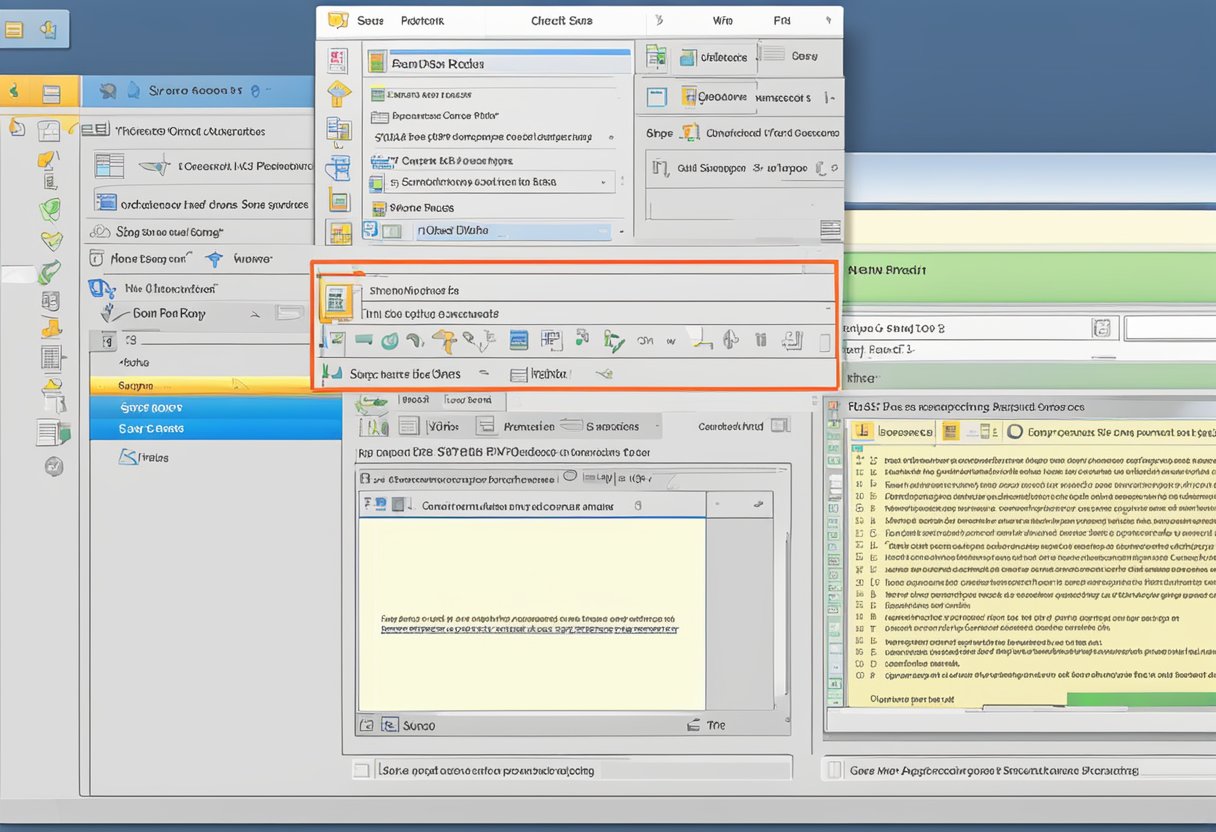Open the dropdown on the 'Samodimons' option row
The image size is (1216, 832).
click(605, 181)
